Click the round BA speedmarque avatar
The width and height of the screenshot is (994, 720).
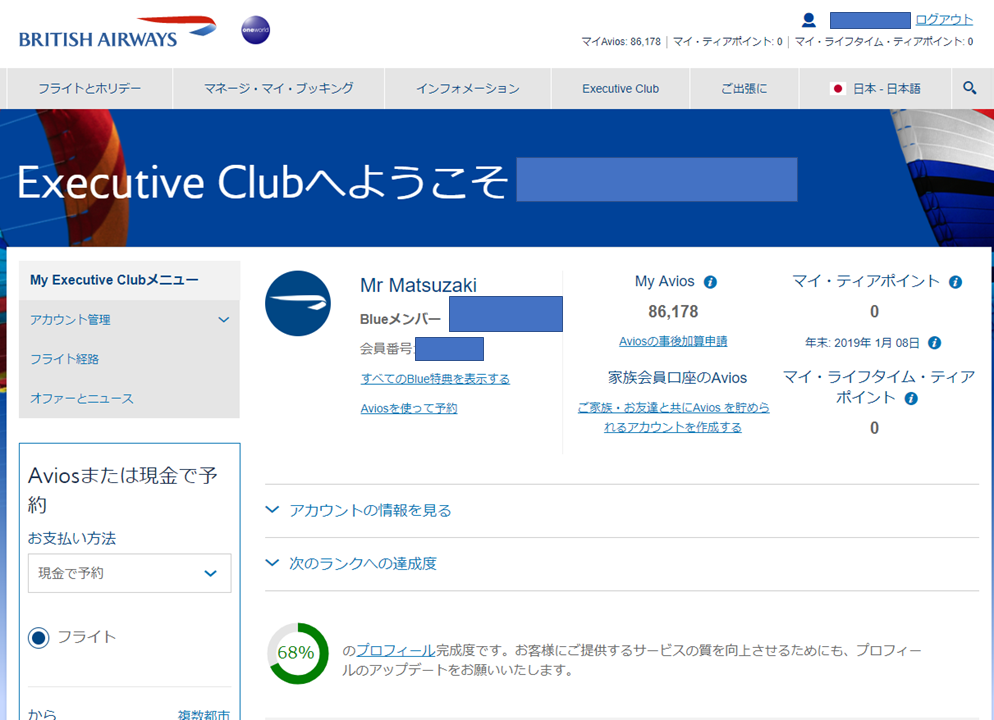click(x=298, y=304)
